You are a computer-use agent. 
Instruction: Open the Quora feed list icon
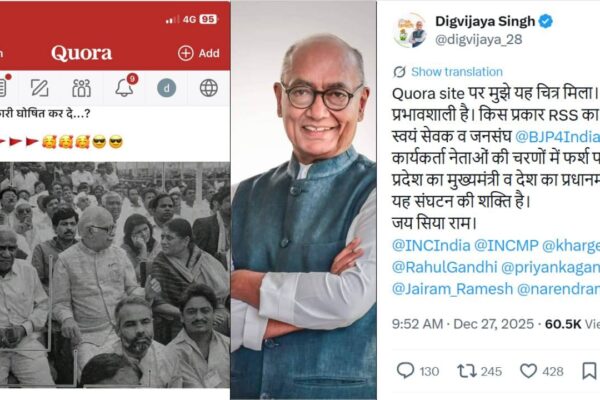[x=3, y=87]
